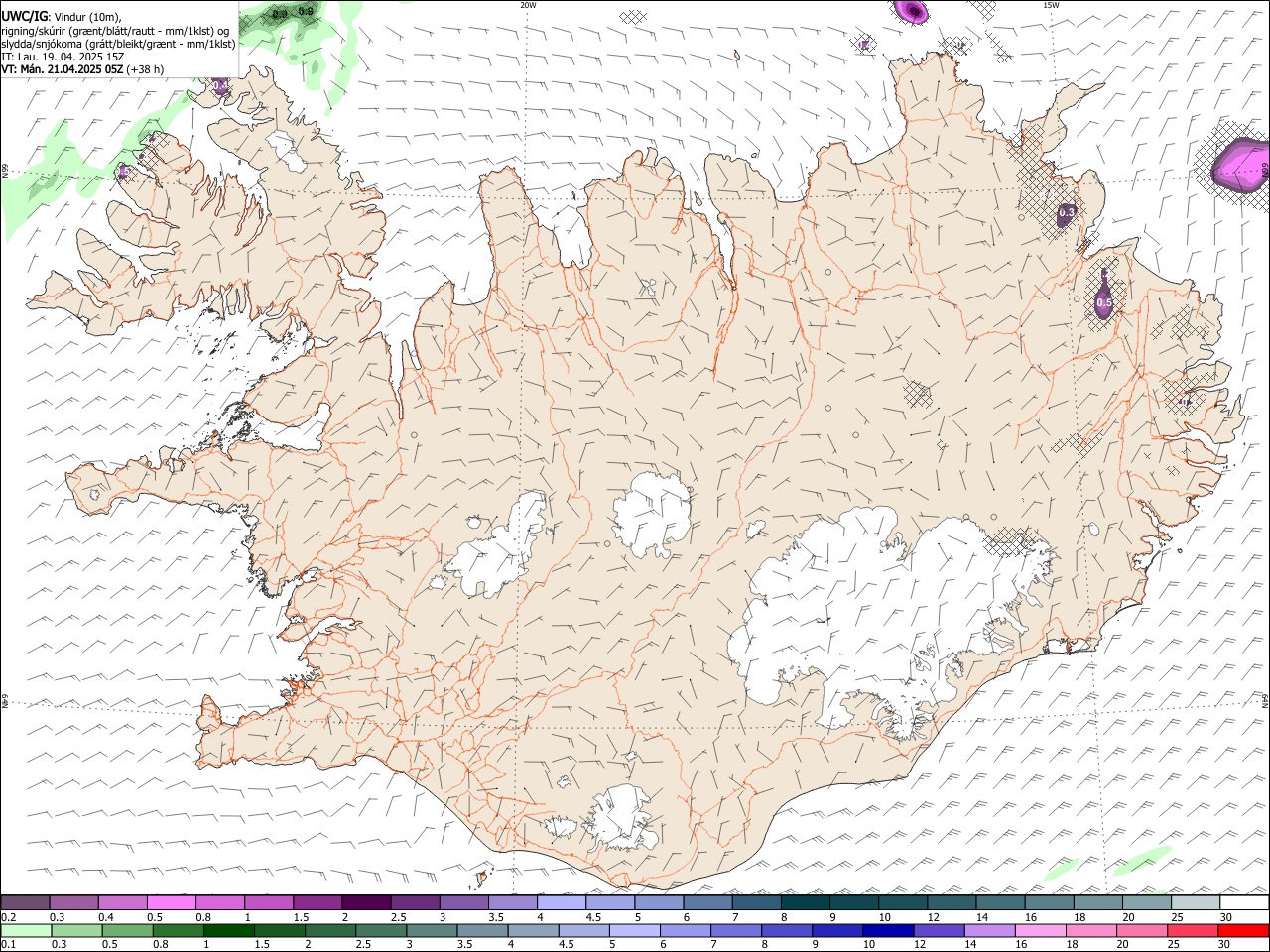Click the light periwinkle 5 swatch in rain scale
Screen dimensions: 1270x952
[635, 930]
